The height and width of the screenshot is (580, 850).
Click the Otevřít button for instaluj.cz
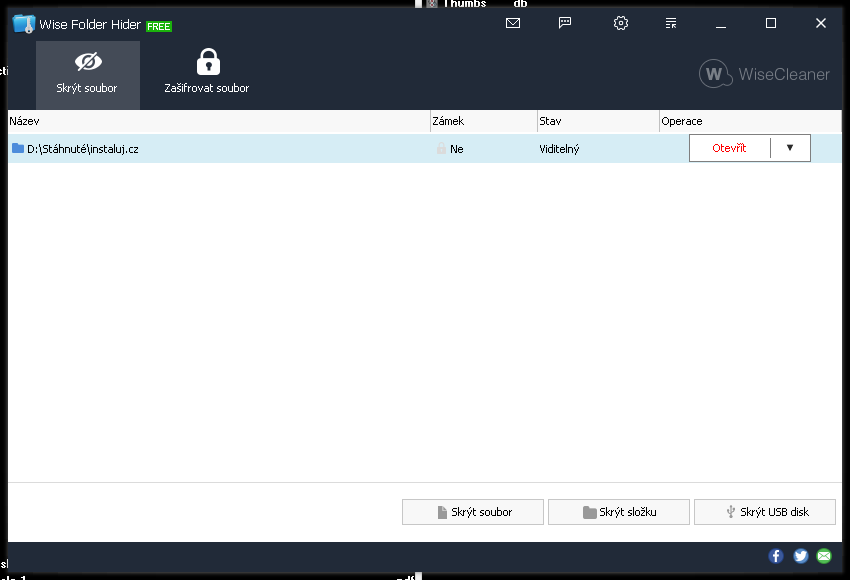click(729, 148)
